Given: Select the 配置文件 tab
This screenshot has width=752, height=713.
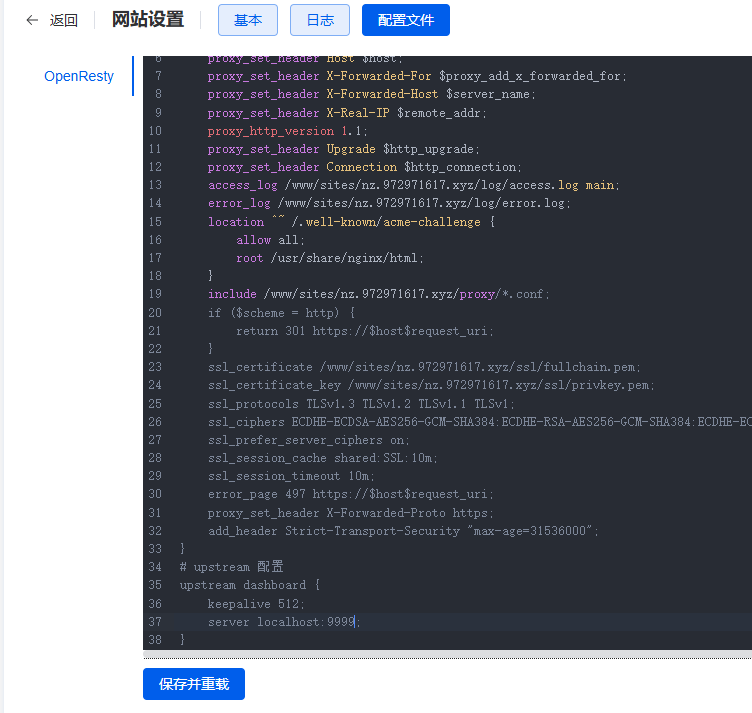Looking at the screenshot, I should click(405, 20).
